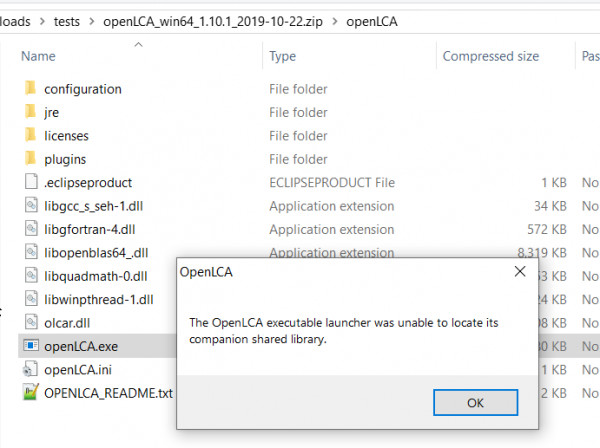Expand the chevron before openLCA breadcrumb
Viewport: 600px width, 448px height.
point(335,21)
